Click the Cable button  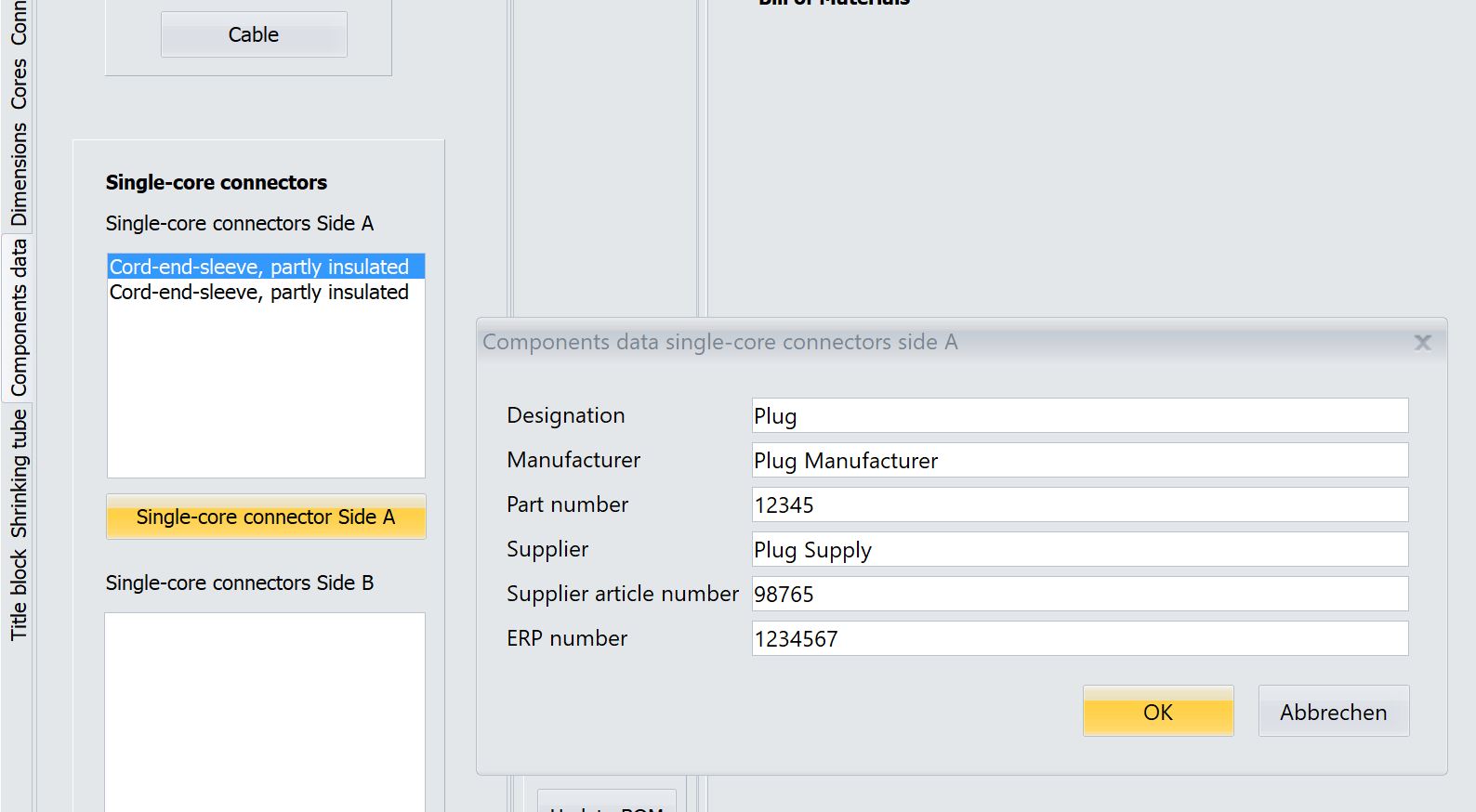pyautogui.click(x=254, y=34)
